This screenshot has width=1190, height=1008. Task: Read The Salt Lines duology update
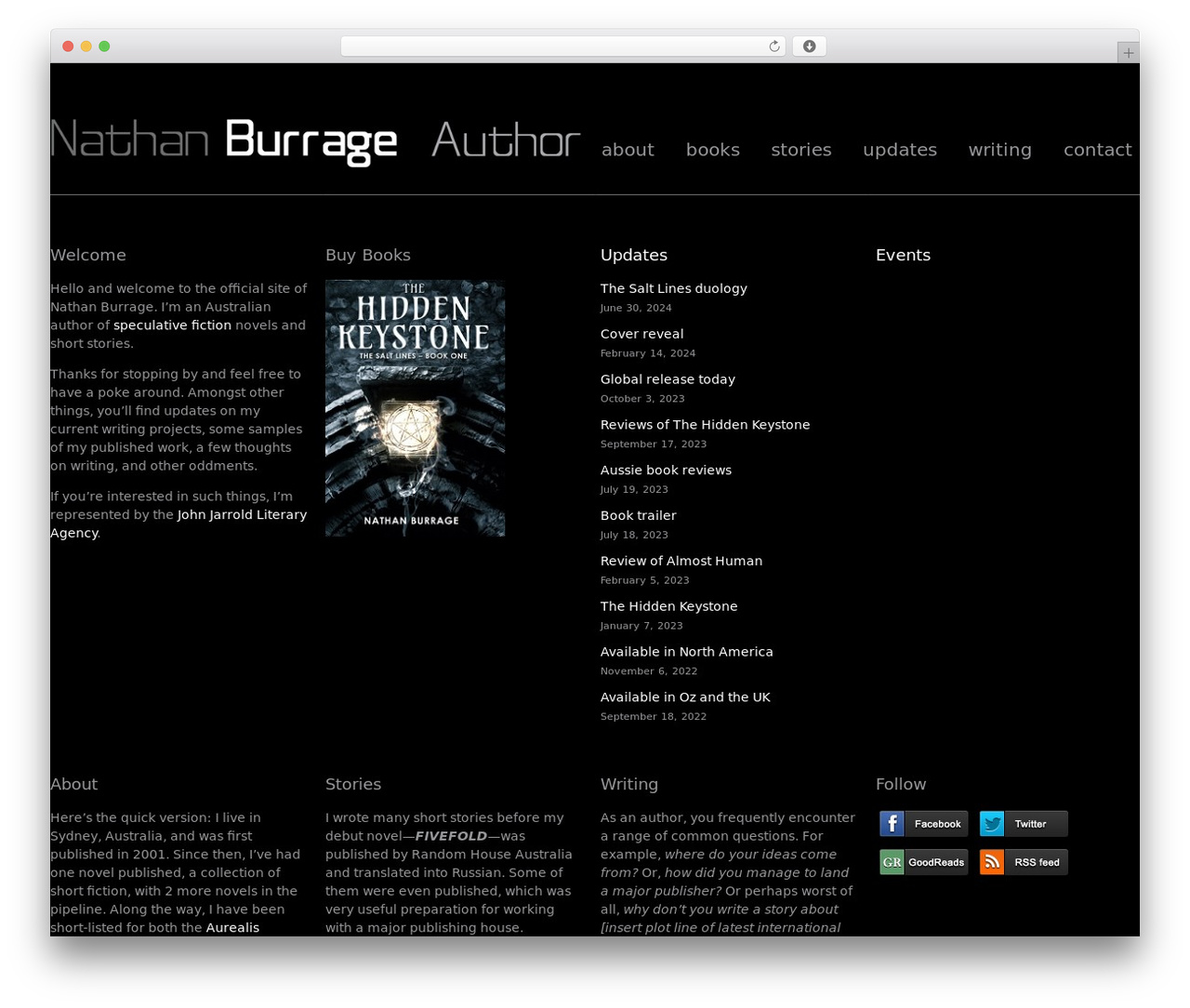pyautogui.click(x=674, y=288)
